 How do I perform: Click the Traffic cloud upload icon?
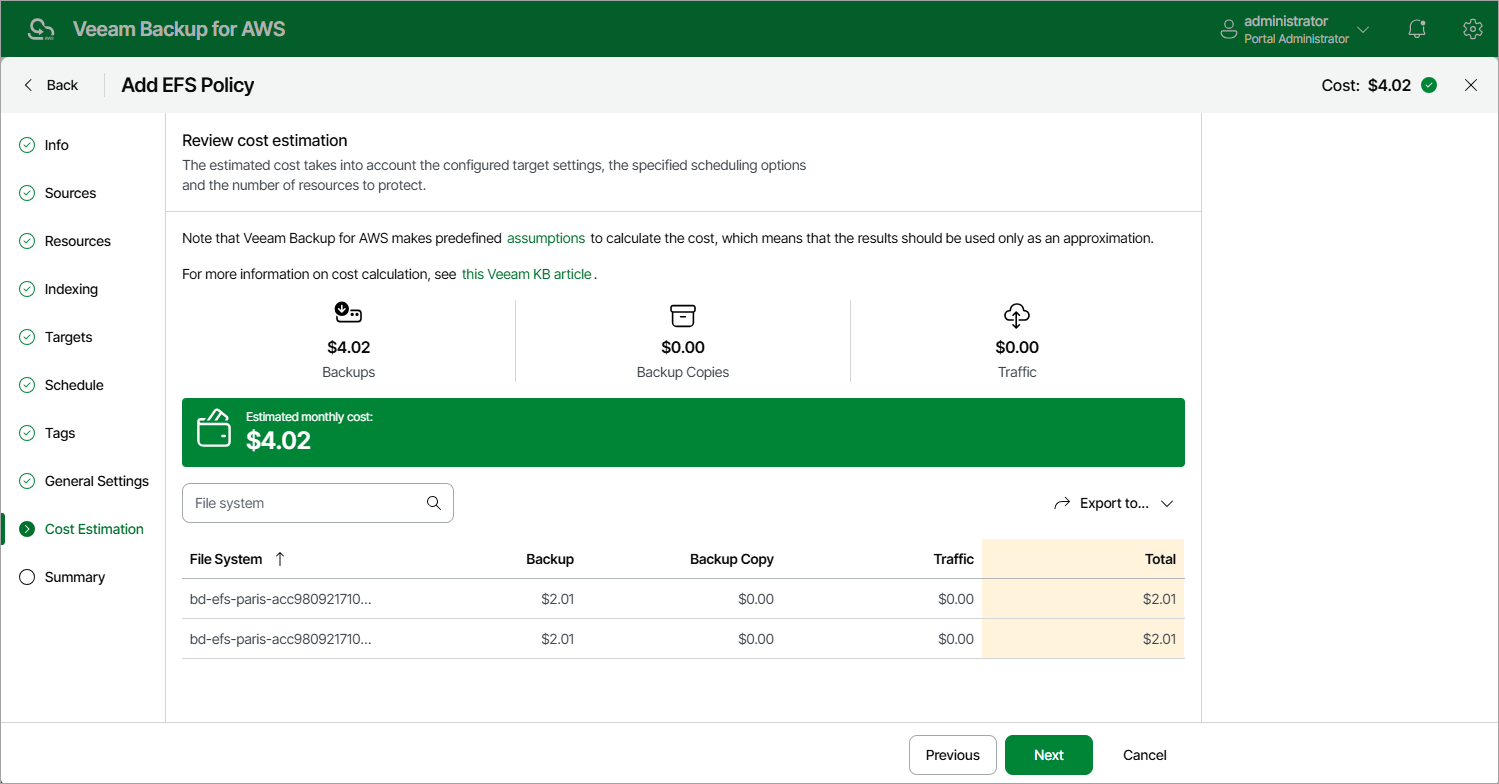(x=1016, y=316)
